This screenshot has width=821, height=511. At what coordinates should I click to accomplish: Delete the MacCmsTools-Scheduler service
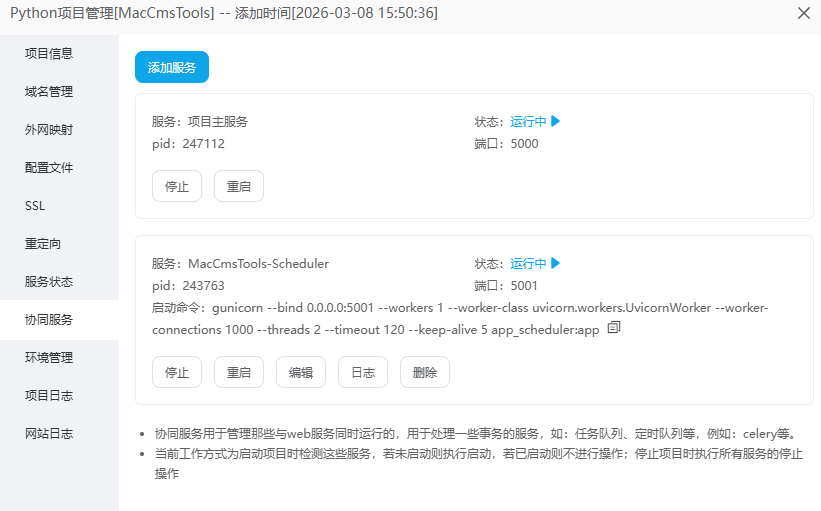tap(425, 372)
